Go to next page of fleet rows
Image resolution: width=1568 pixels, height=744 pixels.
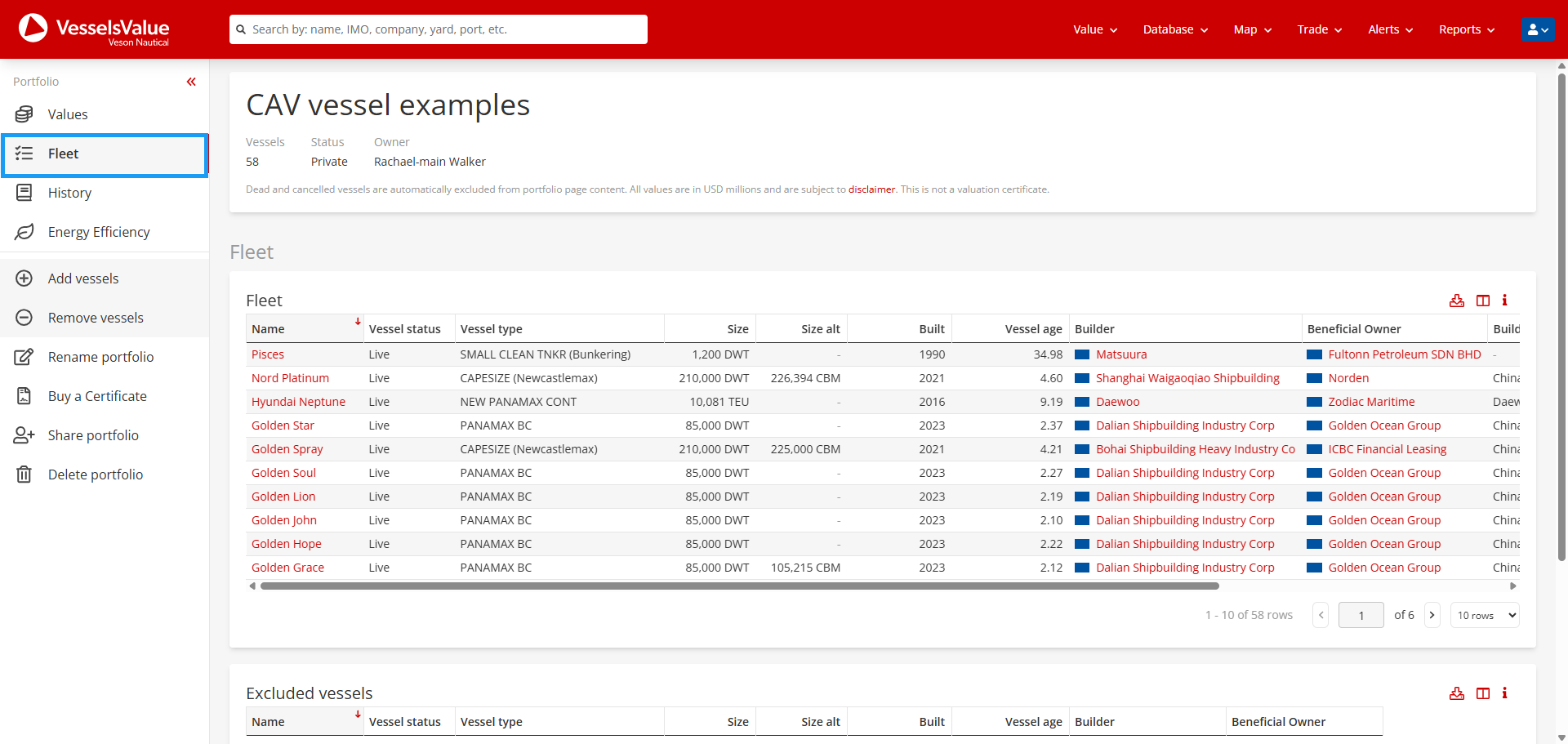point(1432,615)
